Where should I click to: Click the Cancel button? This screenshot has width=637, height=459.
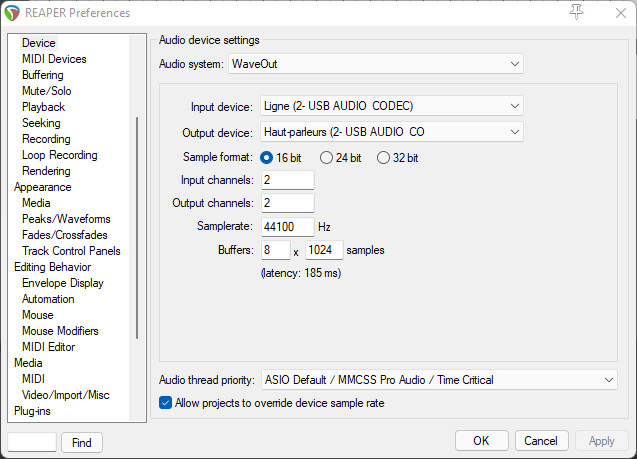[x=540, y=441]
